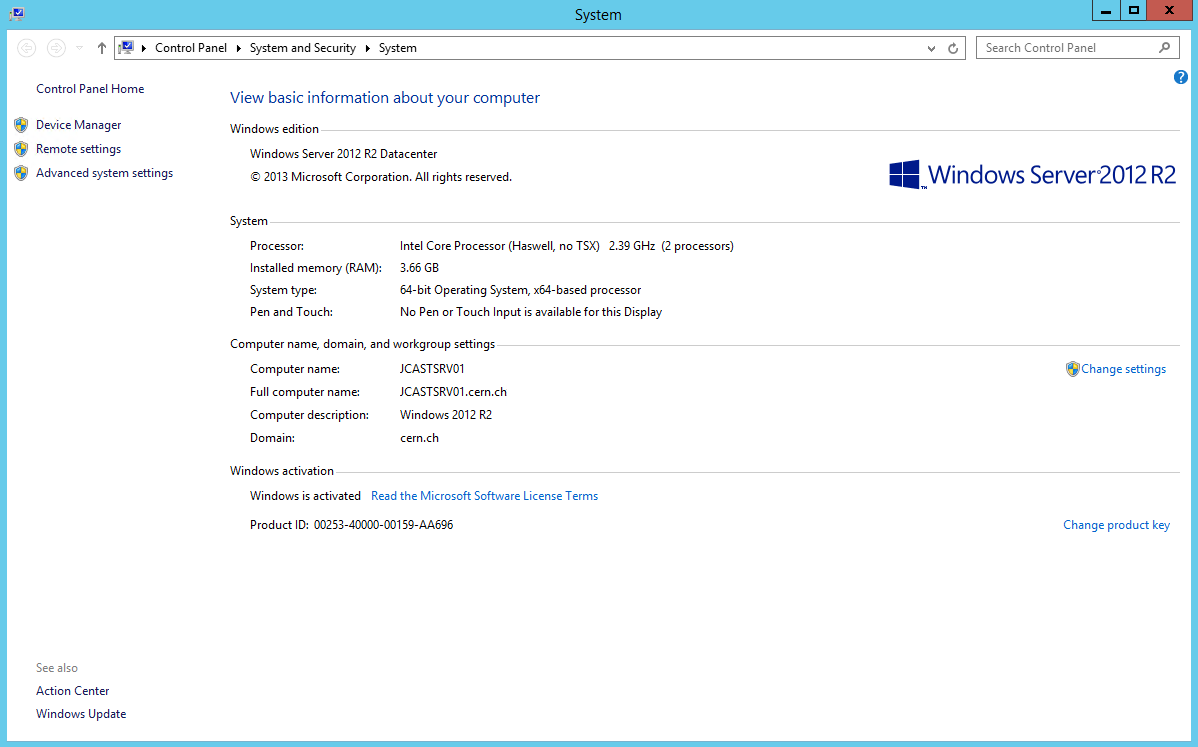Click the Windows is activated text

pos(306,496)
